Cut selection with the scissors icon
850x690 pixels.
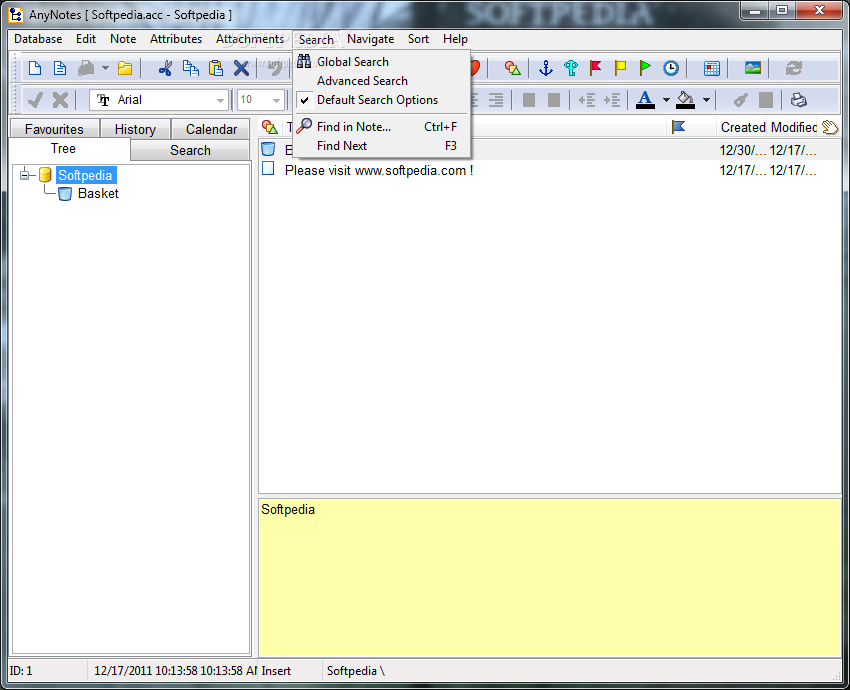(165, 68)
